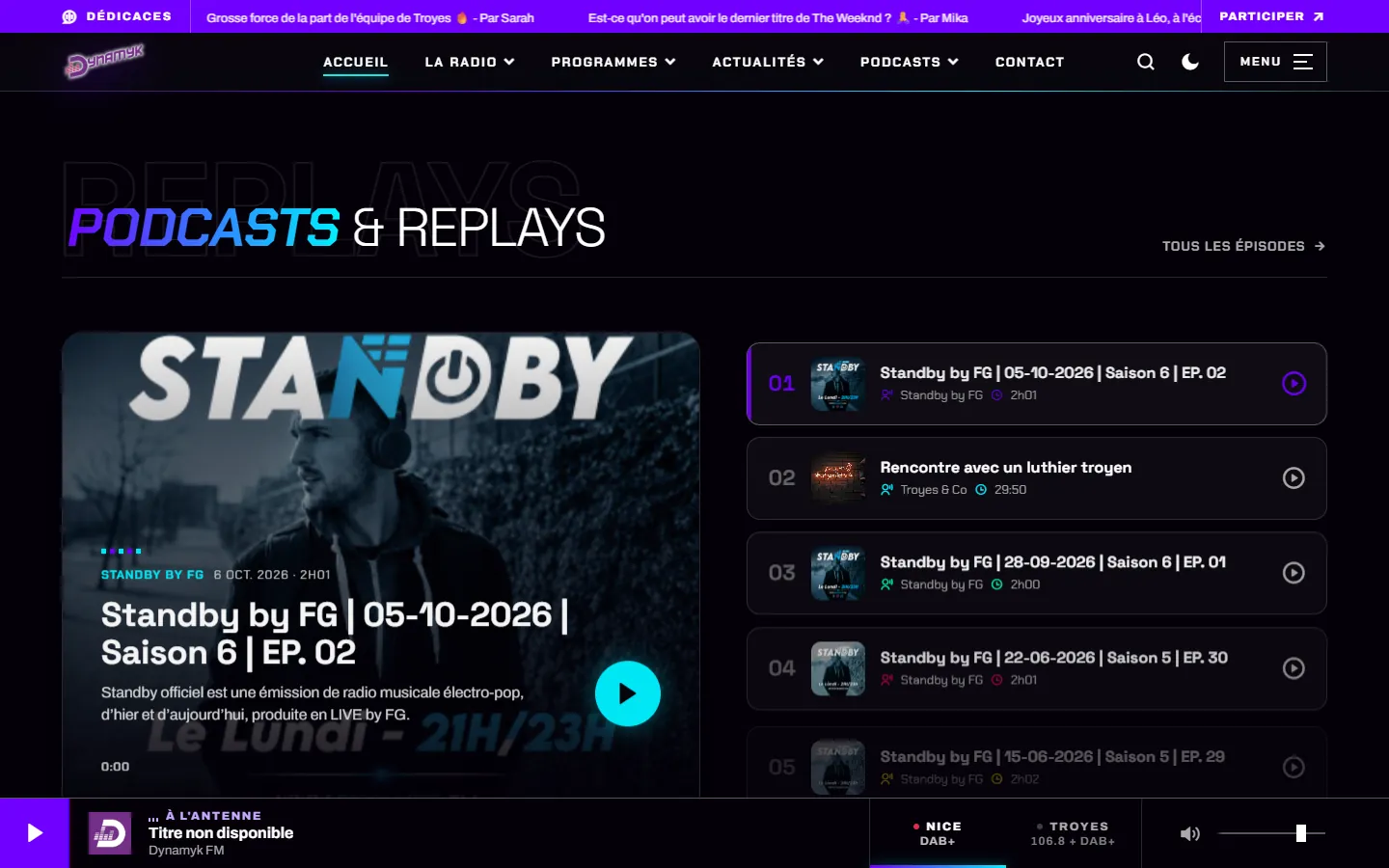Open the Contact menu item
Screen dimensions: 1389x868
pos(1029,62)
